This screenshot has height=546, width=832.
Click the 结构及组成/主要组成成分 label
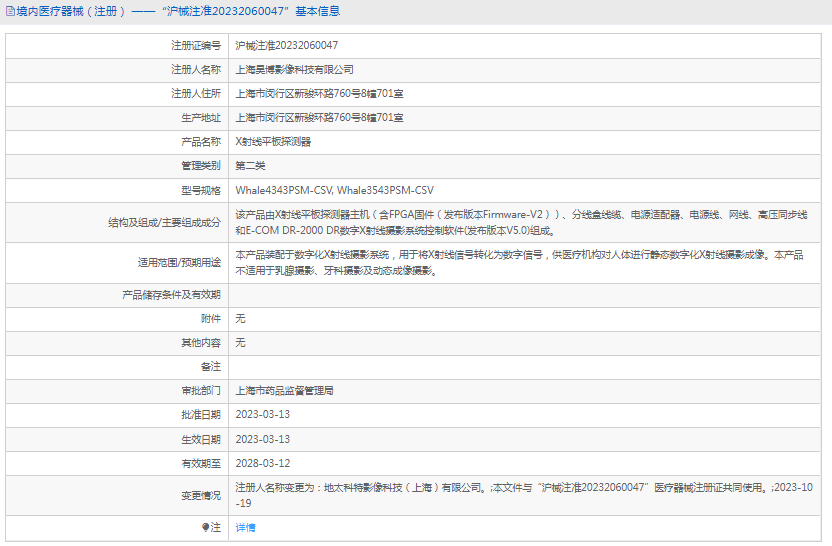(164, 223)
